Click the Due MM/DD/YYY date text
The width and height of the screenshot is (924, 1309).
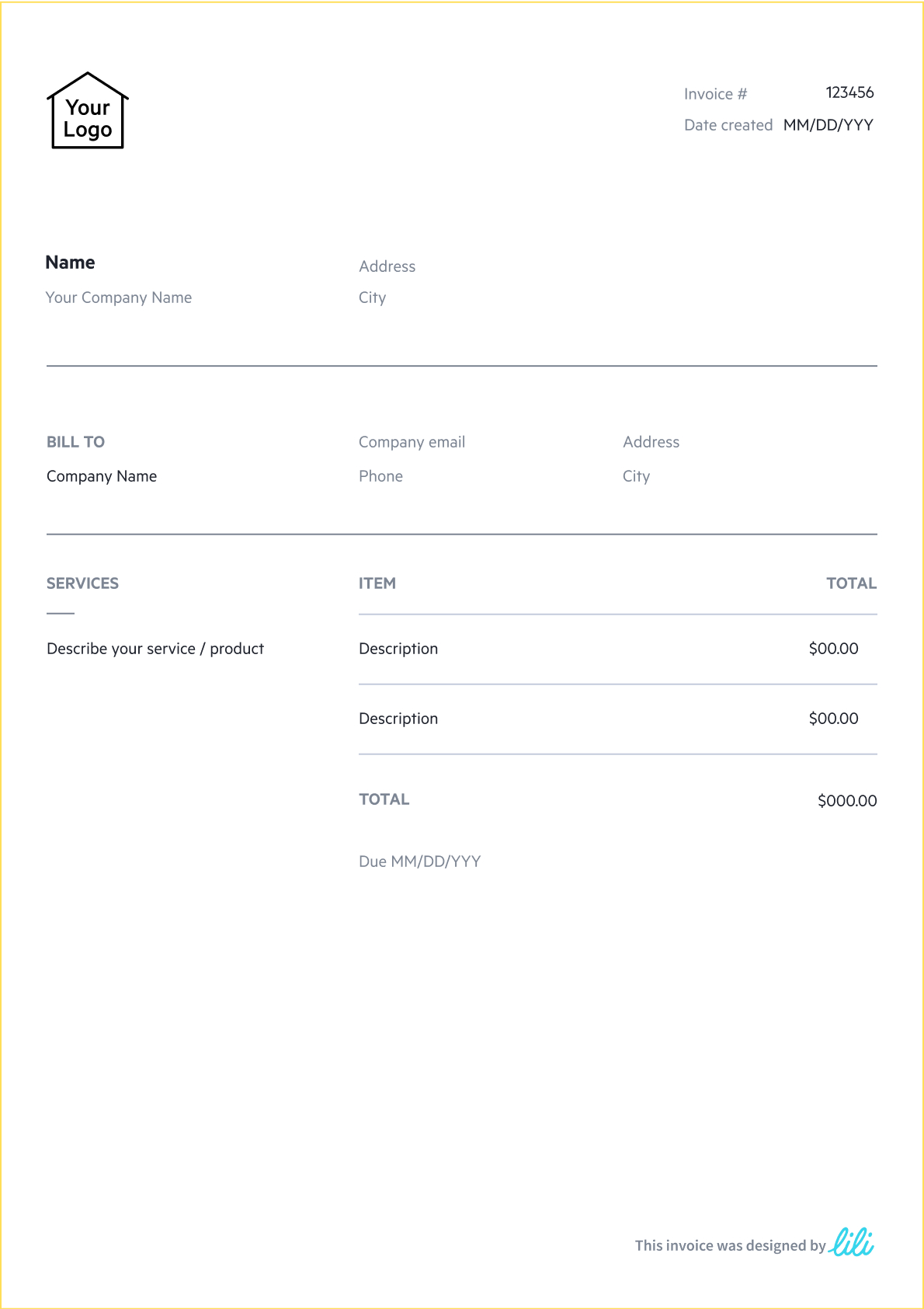(x=419, y=862)
